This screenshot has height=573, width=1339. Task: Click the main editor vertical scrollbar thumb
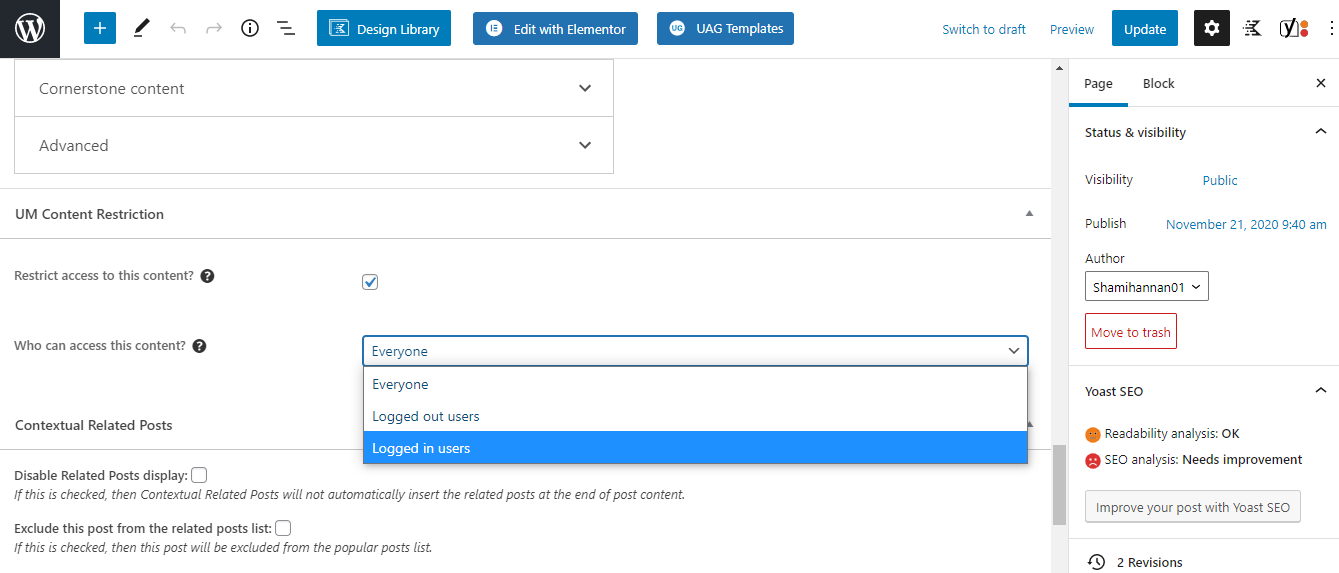pos(1059,485)
